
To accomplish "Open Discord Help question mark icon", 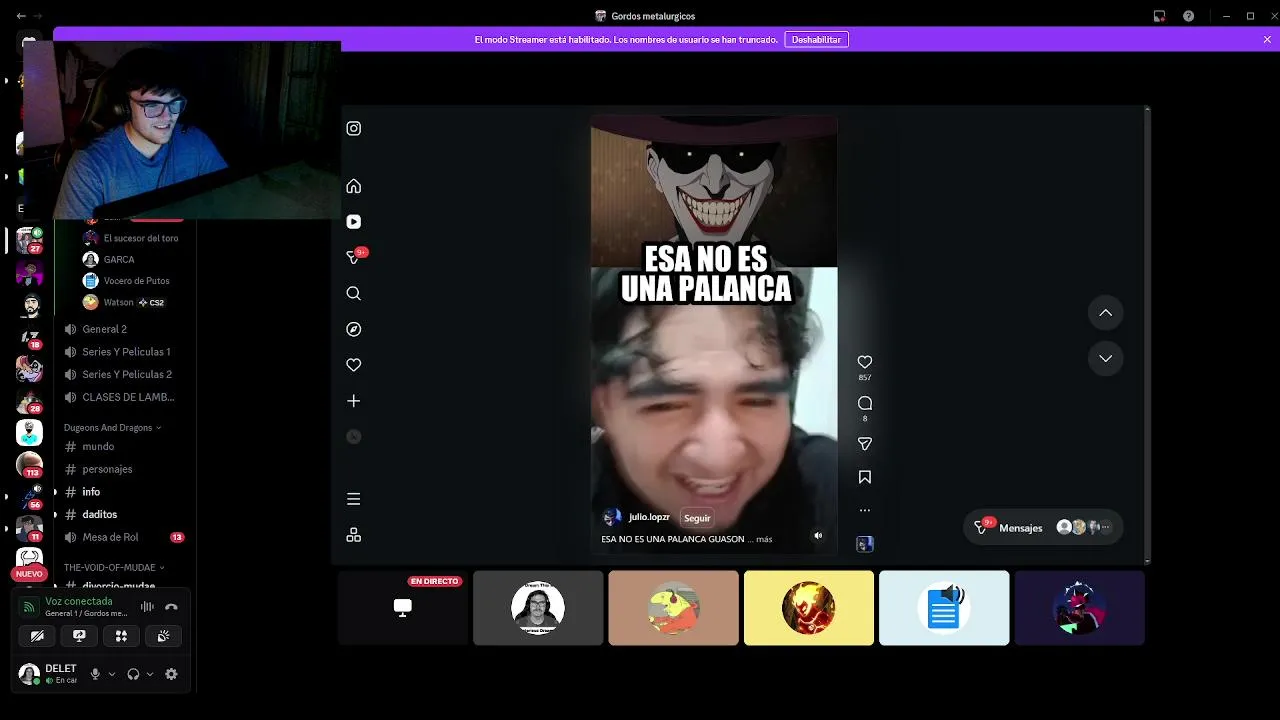I will (x=1189, y=16).
